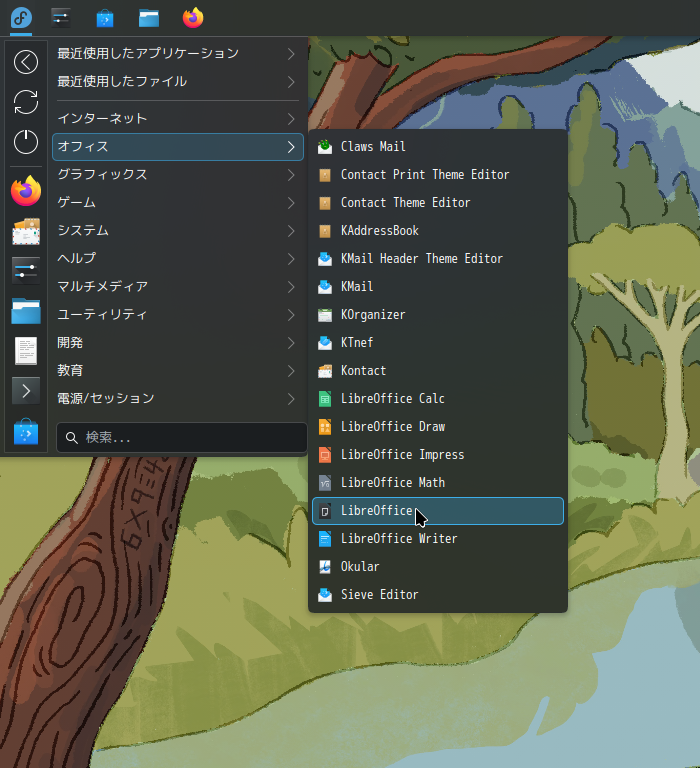Expand ヘルプ submenu arrow
The height and width of the screenshot is (768, 700).
click(x=291, y=259)
